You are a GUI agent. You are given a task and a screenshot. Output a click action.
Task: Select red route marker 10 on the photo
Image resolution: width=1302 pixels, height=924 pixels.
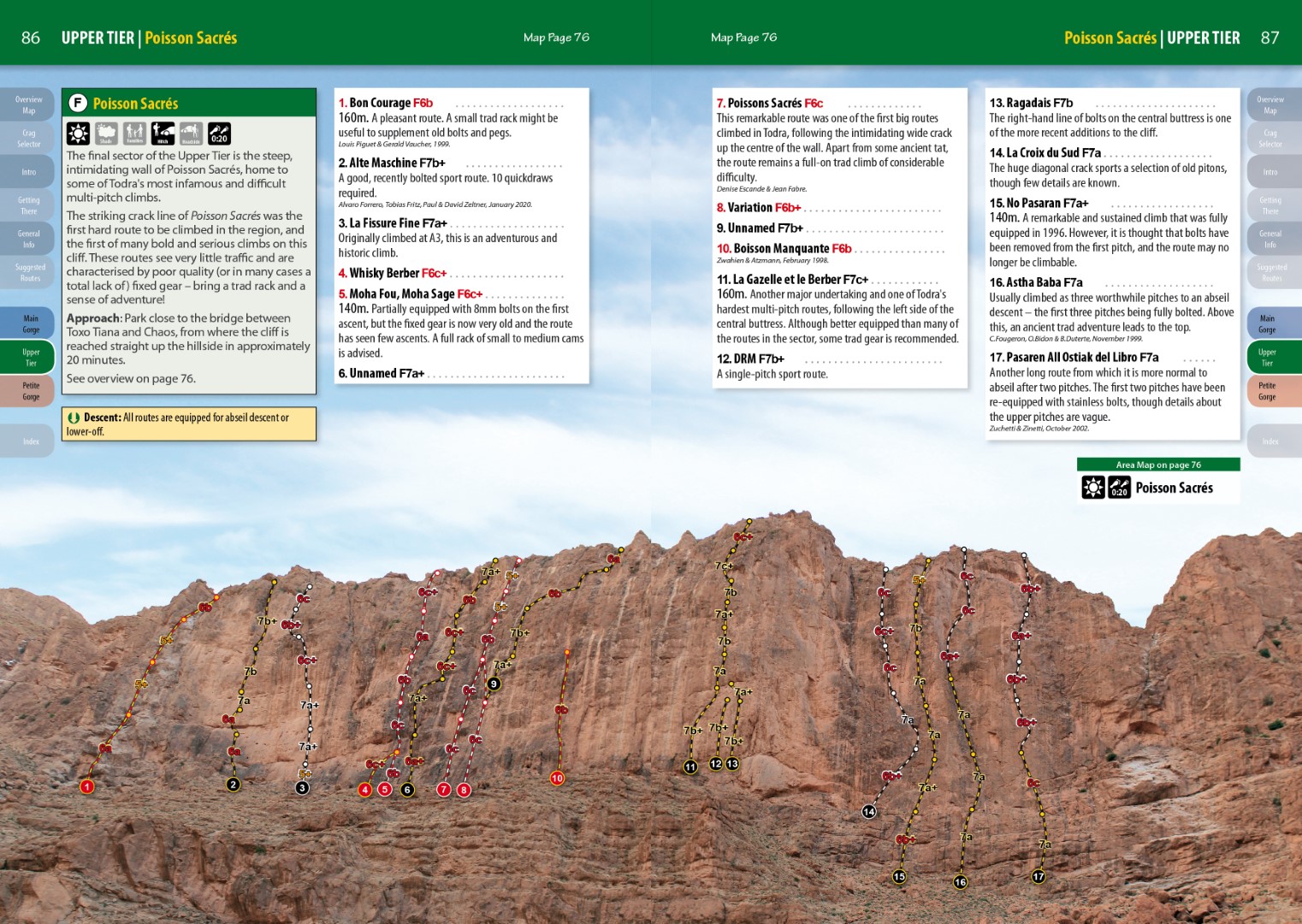tap(557, 779)
